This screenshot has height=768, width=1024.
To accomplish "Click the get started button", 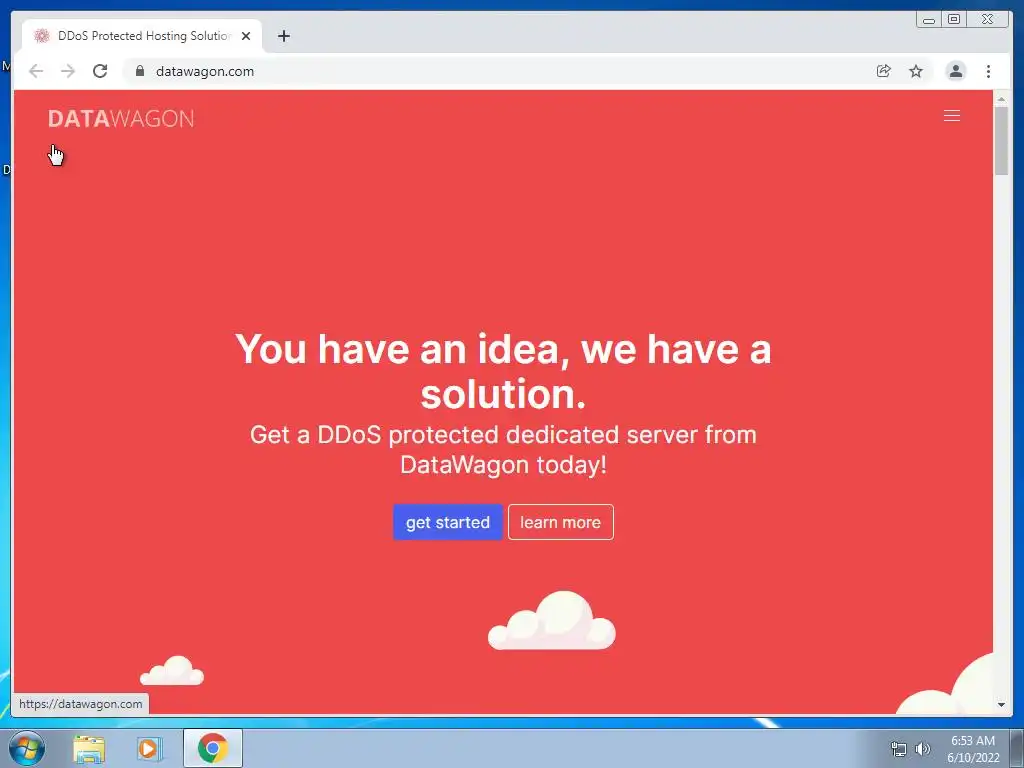I will pos(447,522).
